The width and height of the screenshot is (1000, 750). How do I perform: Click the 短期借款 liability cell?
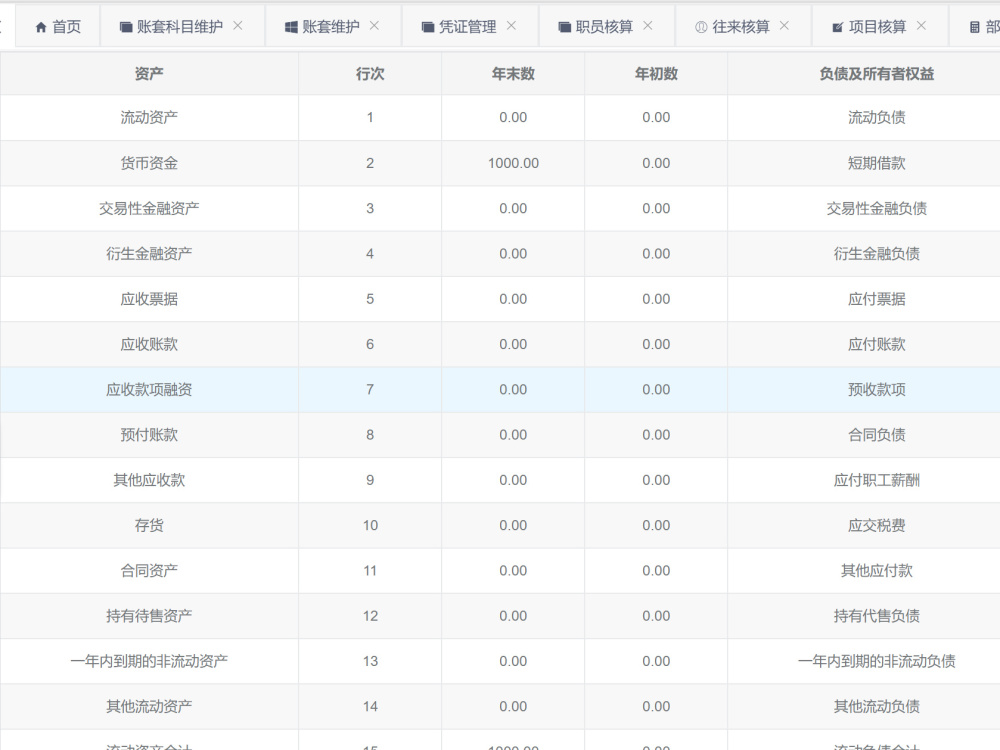coord(877,163)
